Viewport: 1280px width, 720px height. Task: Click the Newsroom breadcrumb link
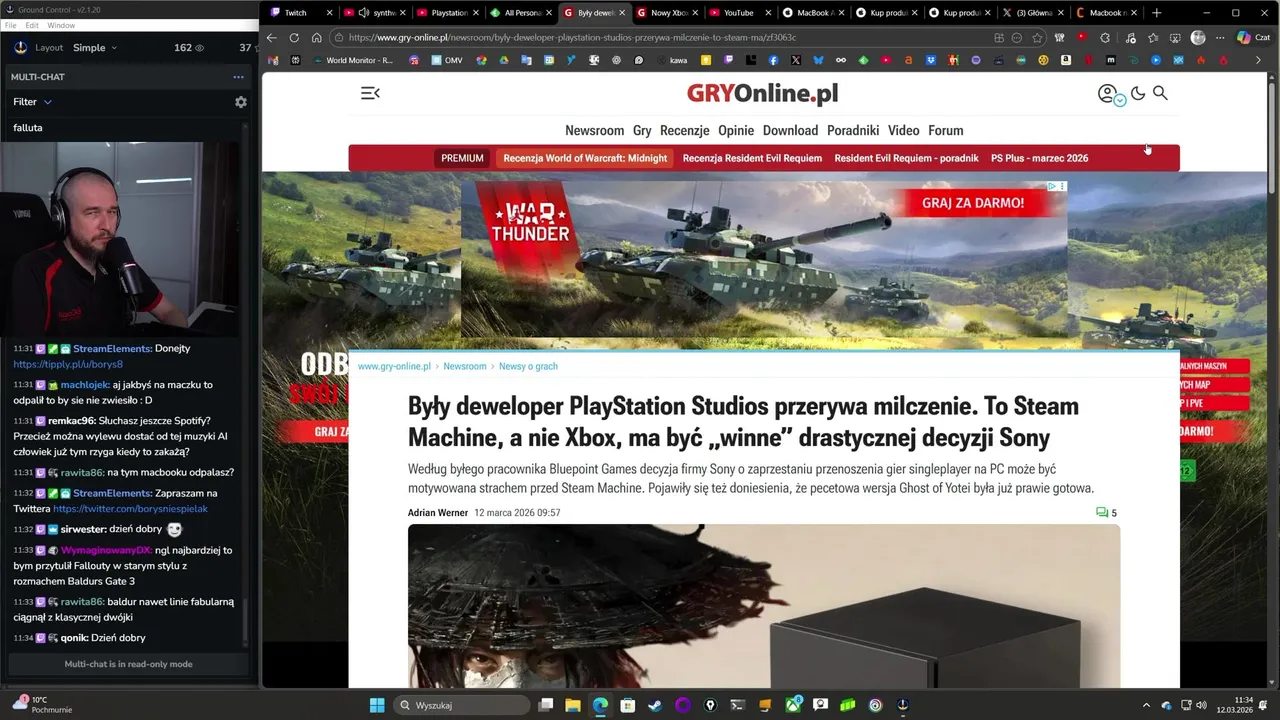[465, 366]
